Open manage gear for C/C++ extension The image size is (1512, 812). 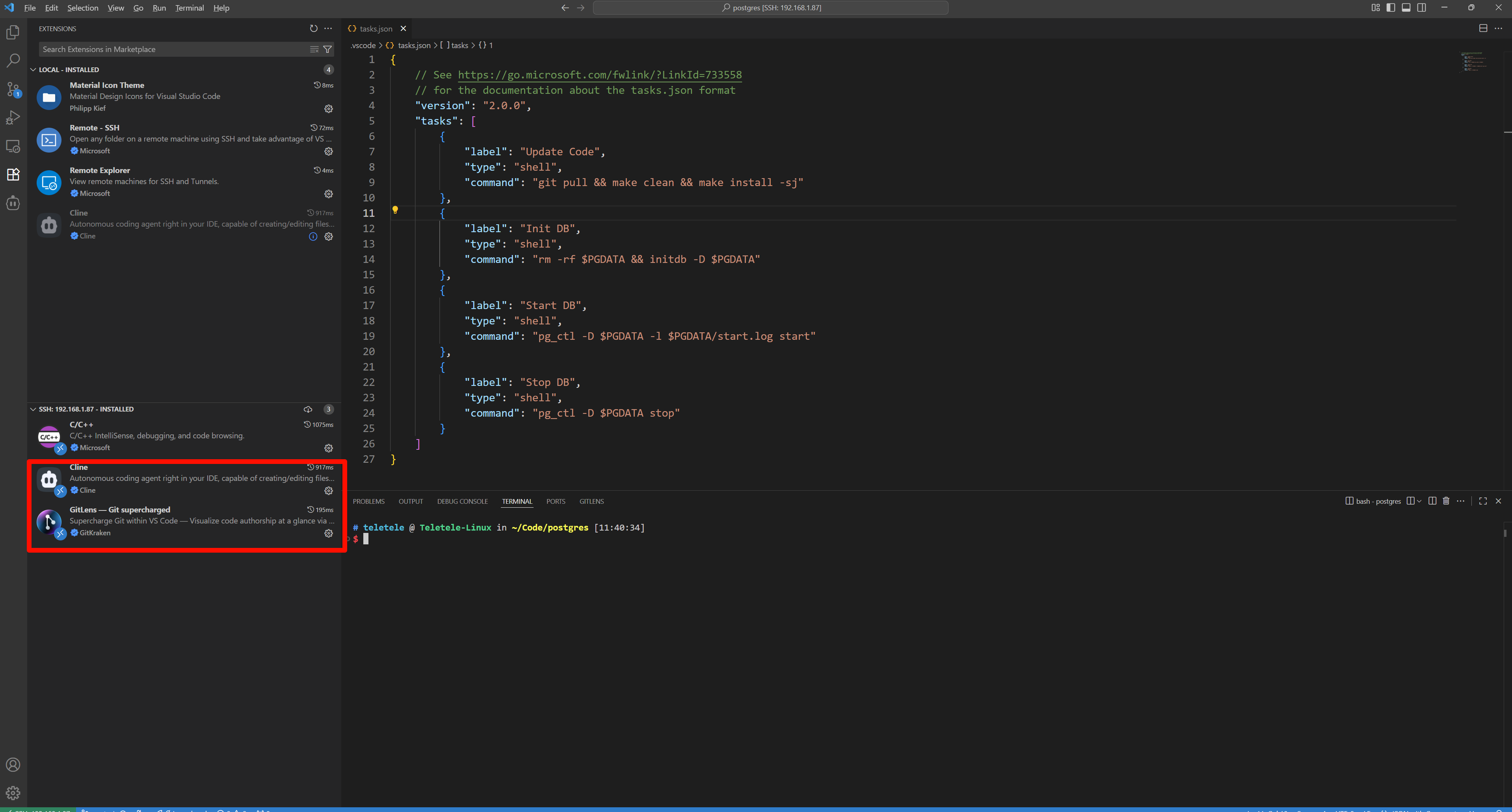coord(329,448)
